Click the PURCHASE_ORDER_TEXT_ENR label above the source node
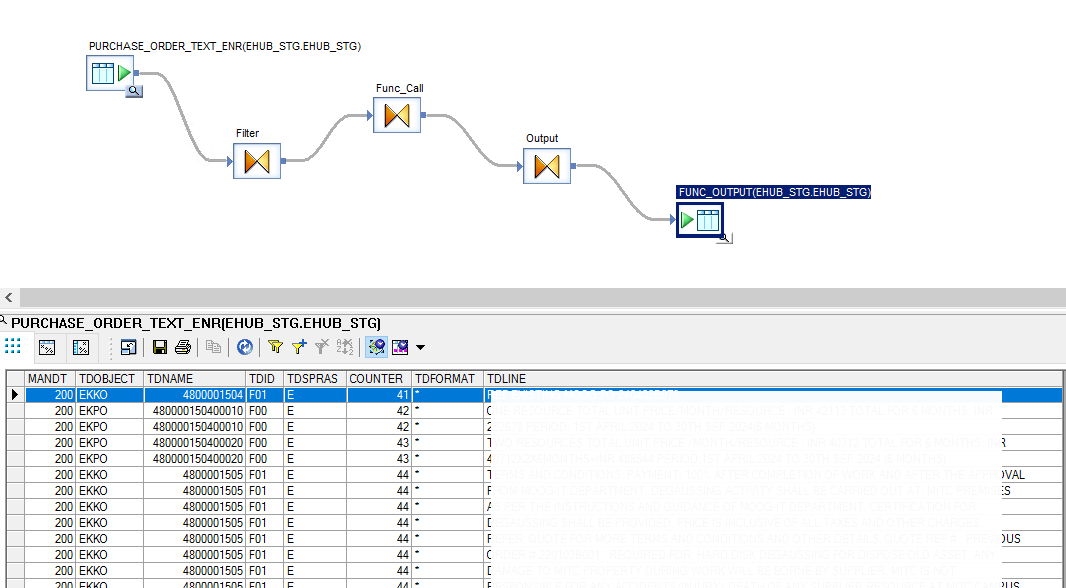This screenshot has width=1066, height=588. [225, 46]
